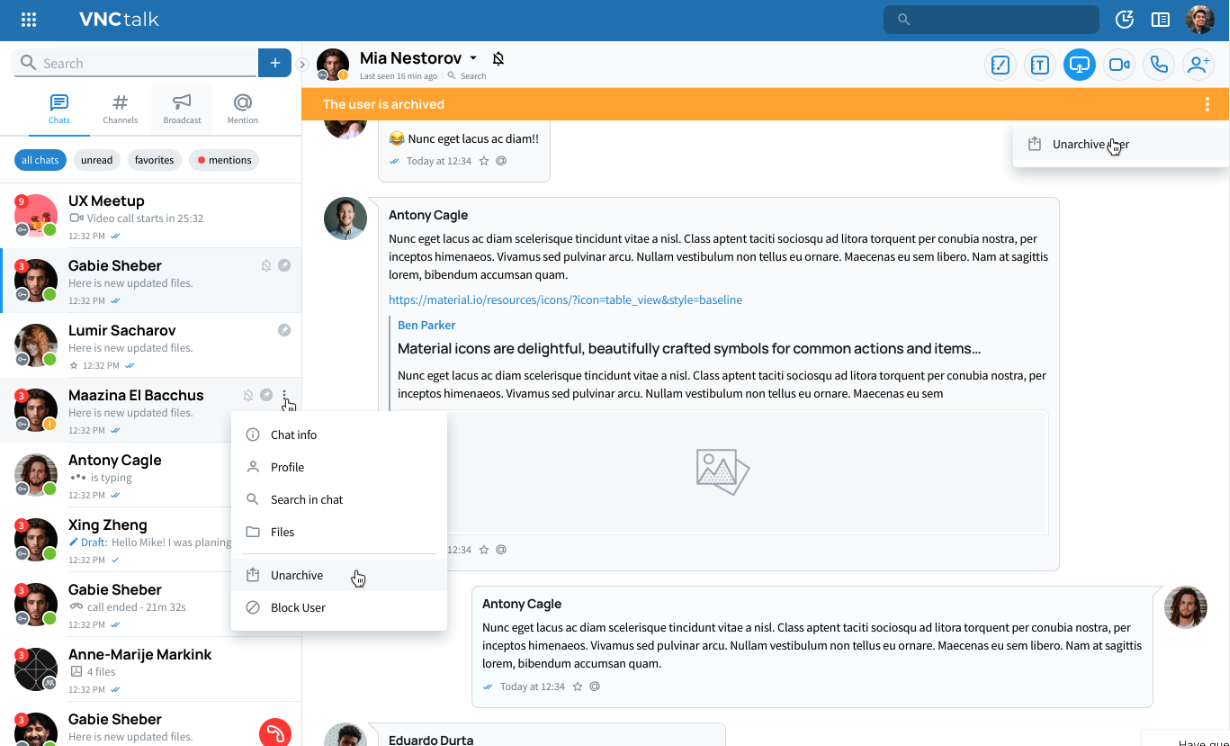The width and height of the screenshot is (1230, 746).
Task: Click the add participant icon
Action: click(x=1198, y=65)
